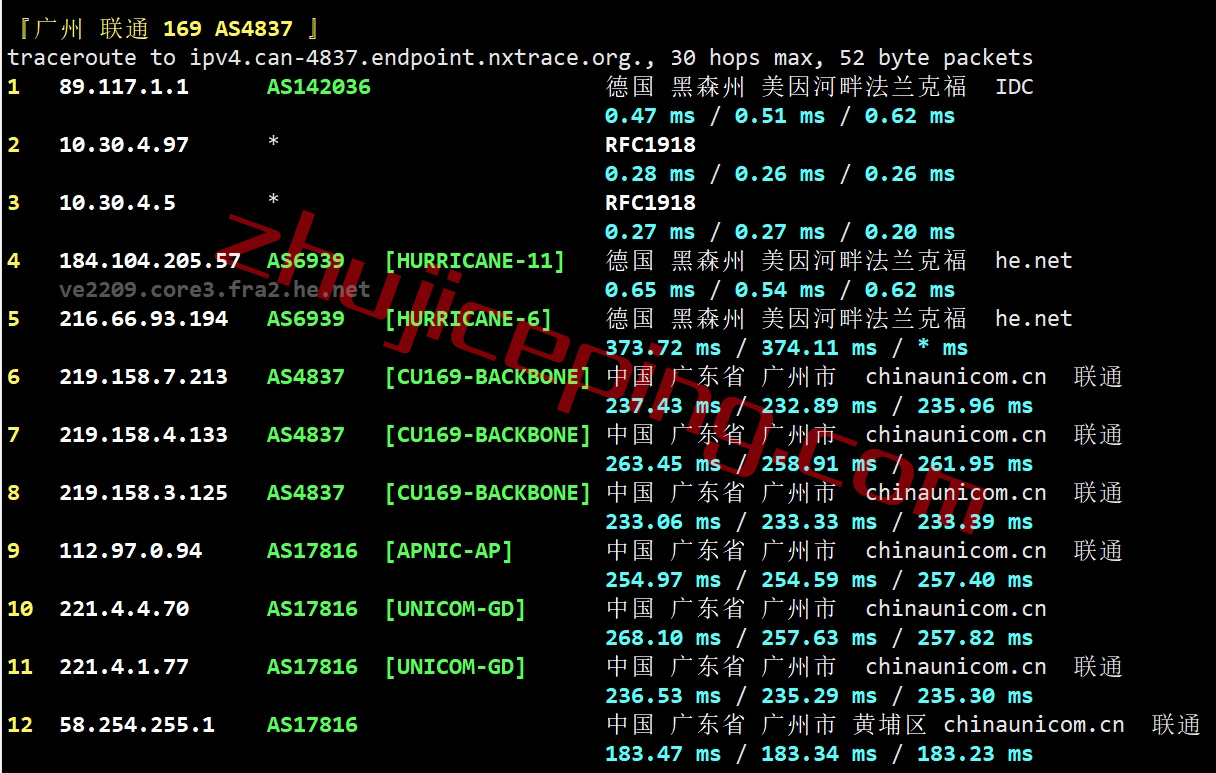The height and width of the screenshot is (773, 1216).
Task: Select latency 233.06 ms in hop 8
Action: [x=663, y=522]
